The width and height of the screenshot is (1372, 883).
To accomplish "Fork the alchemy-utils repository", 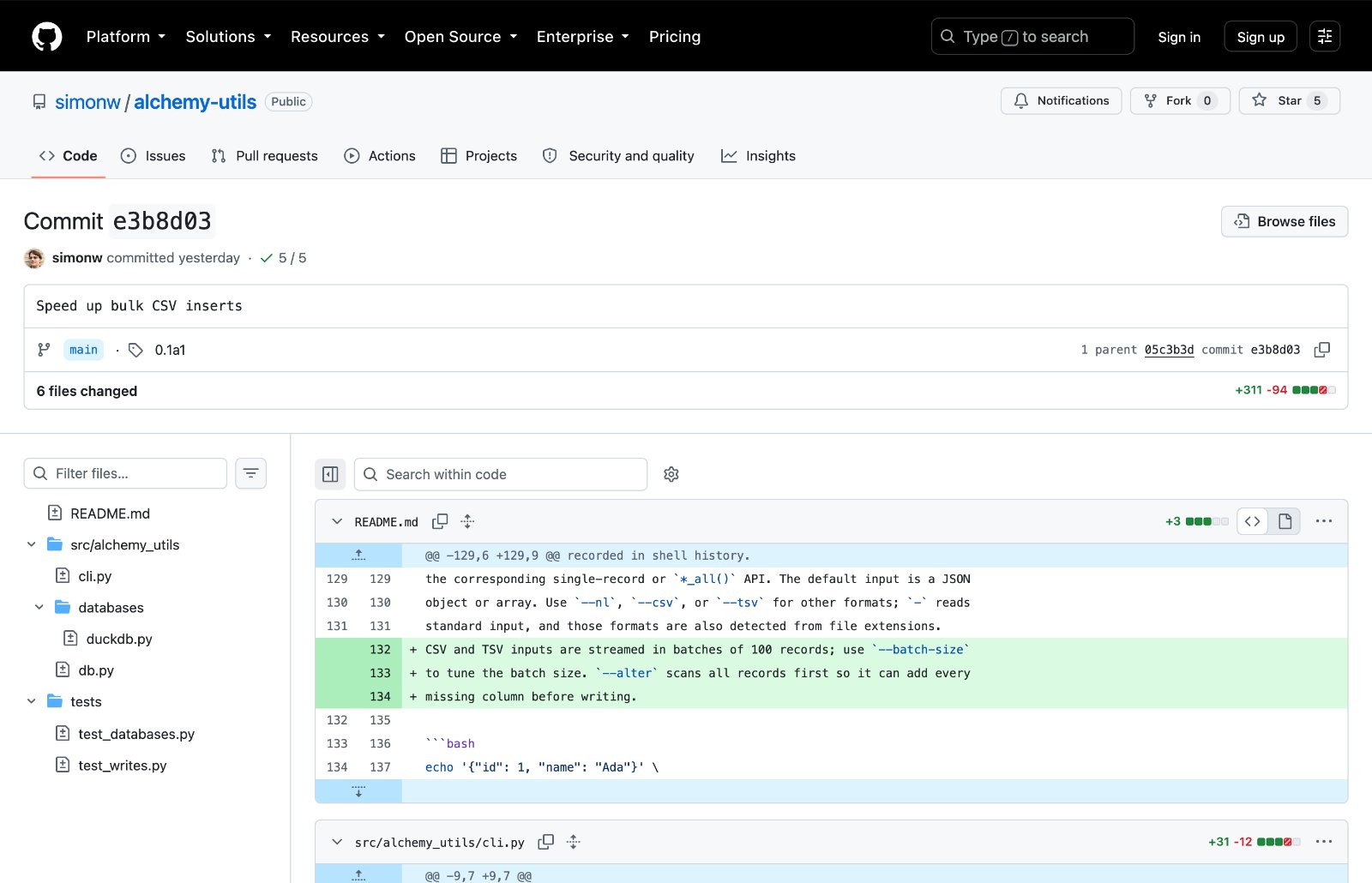I will point(1180,100).
